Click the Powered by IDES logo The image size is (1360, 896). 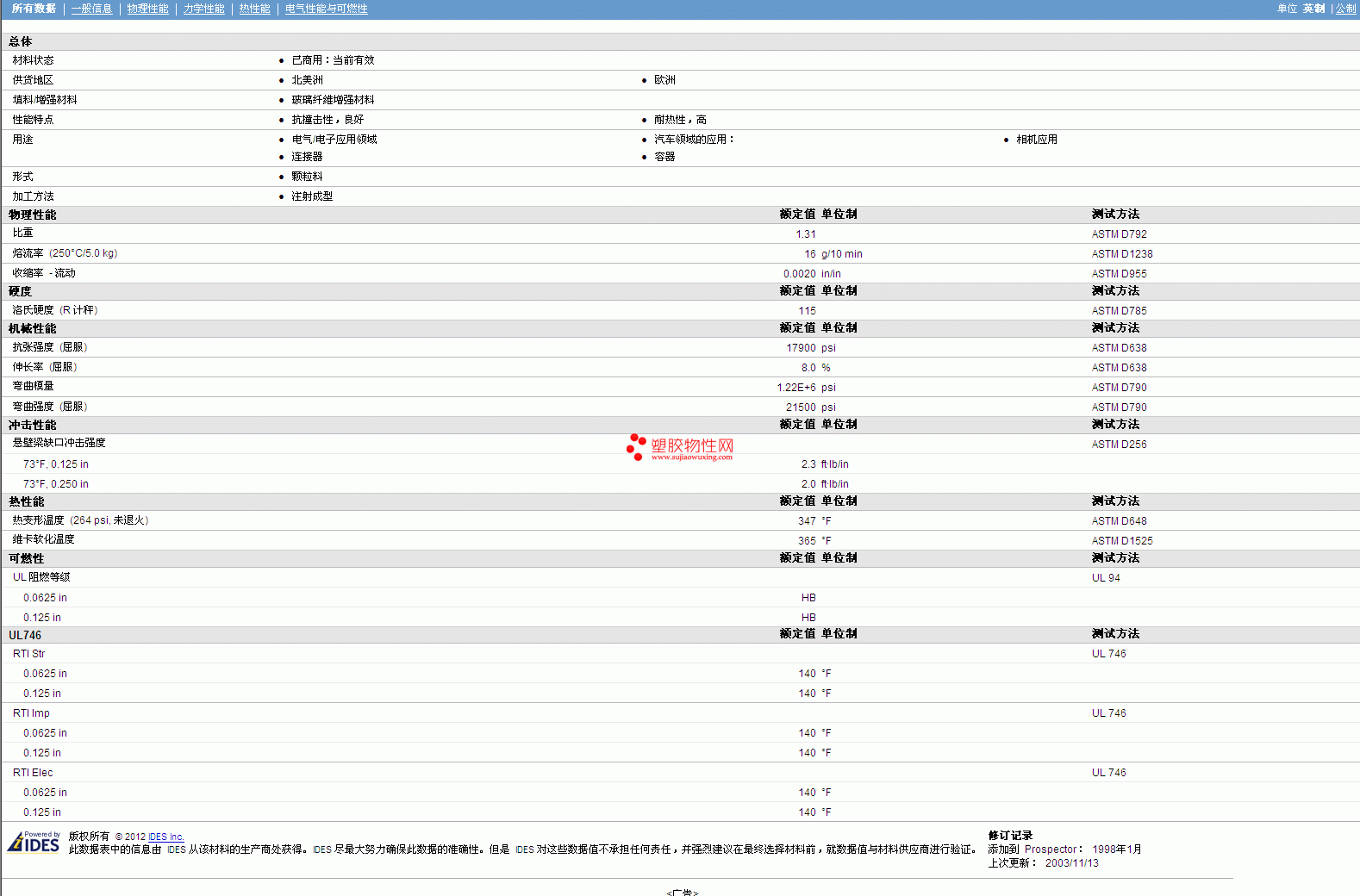point(34,842)
